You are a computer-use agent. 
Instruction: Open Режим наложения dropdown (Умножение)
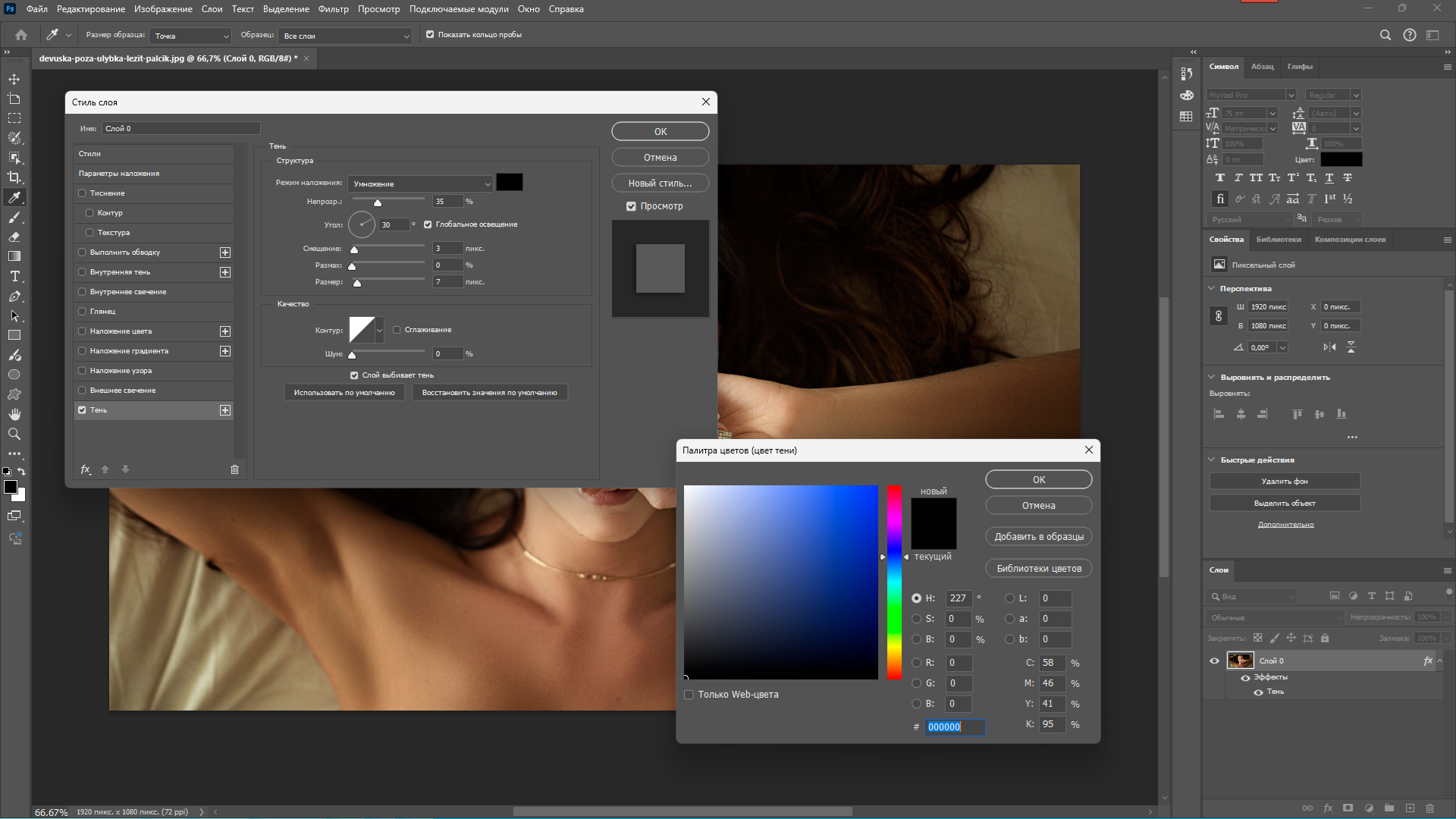[x=421, y=184]
